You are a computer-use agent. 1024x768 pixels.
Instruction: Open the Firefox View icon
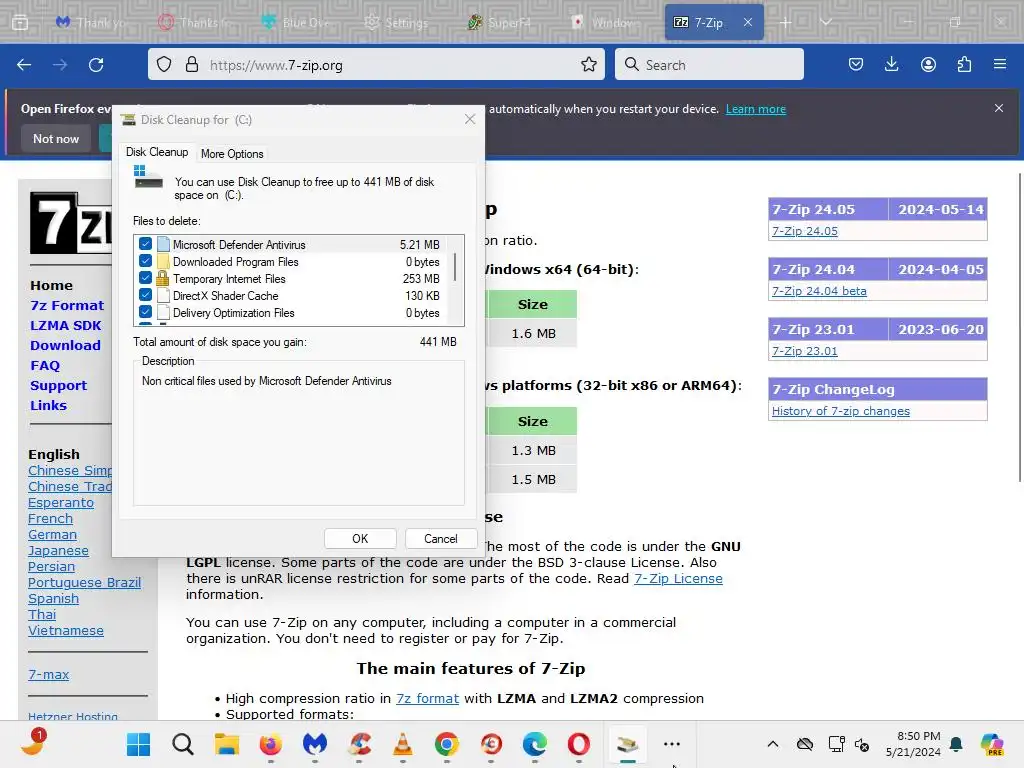(20, 23)
